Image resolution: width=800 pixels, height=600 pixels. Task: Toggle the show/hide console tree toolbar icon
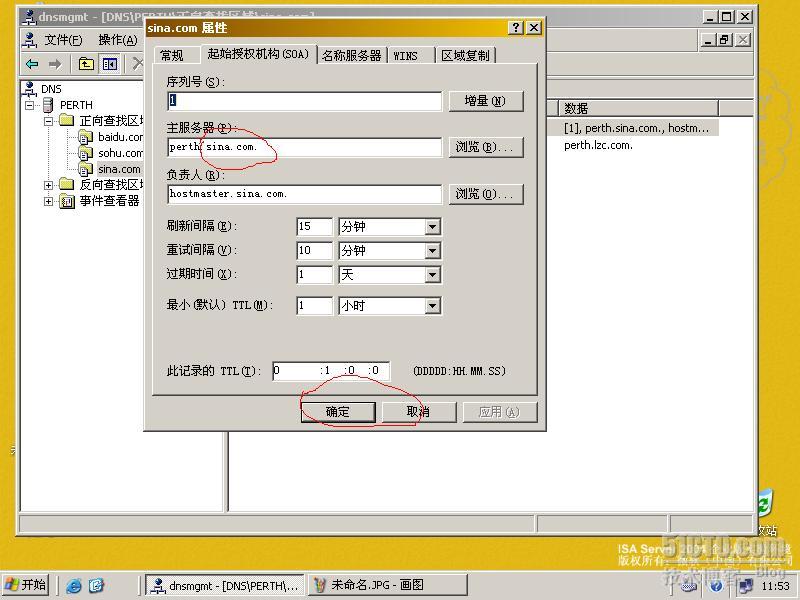[110, 64]
